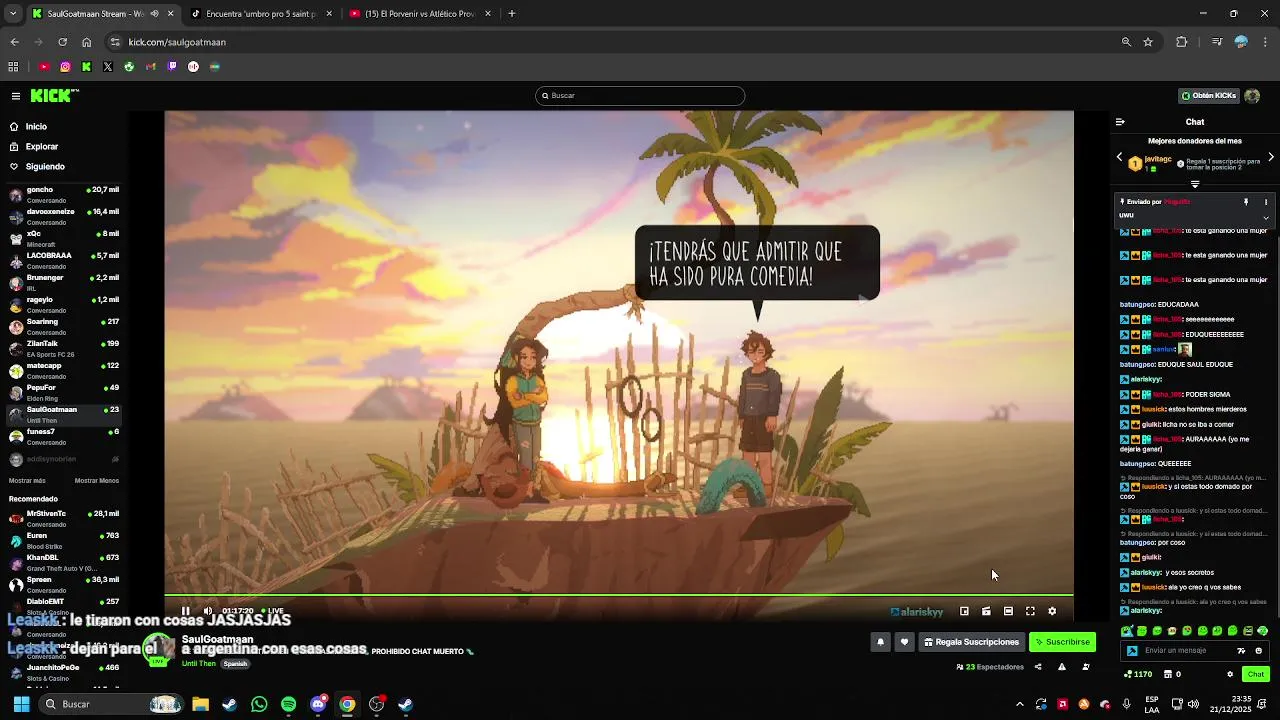This screenshot has height=720, width=1280.
Task: Open MrStivenTc recommended channel
Action: [64, 518]
